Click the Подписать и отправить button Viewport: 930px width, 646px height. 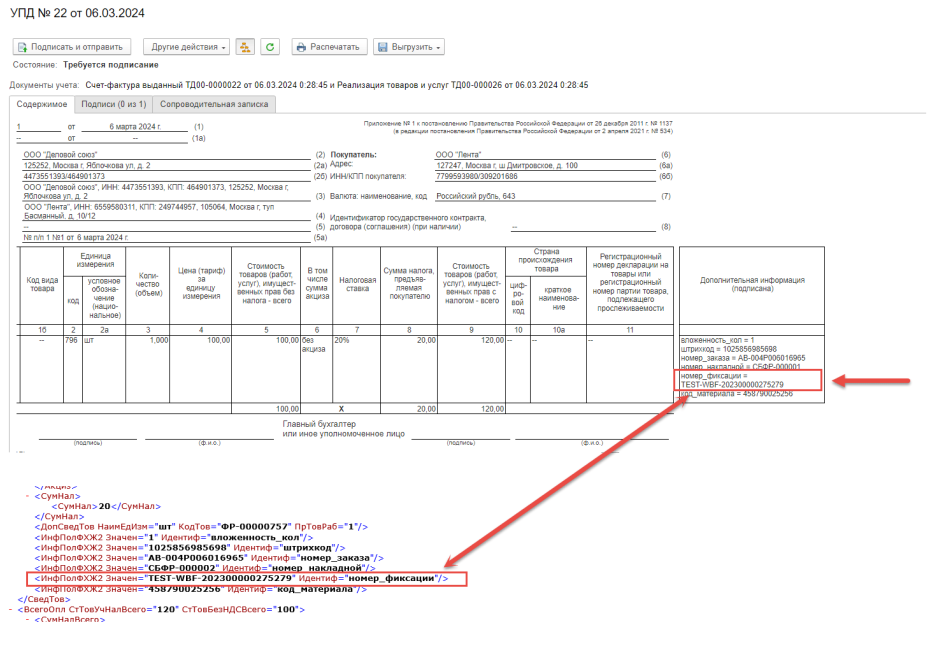71,47
